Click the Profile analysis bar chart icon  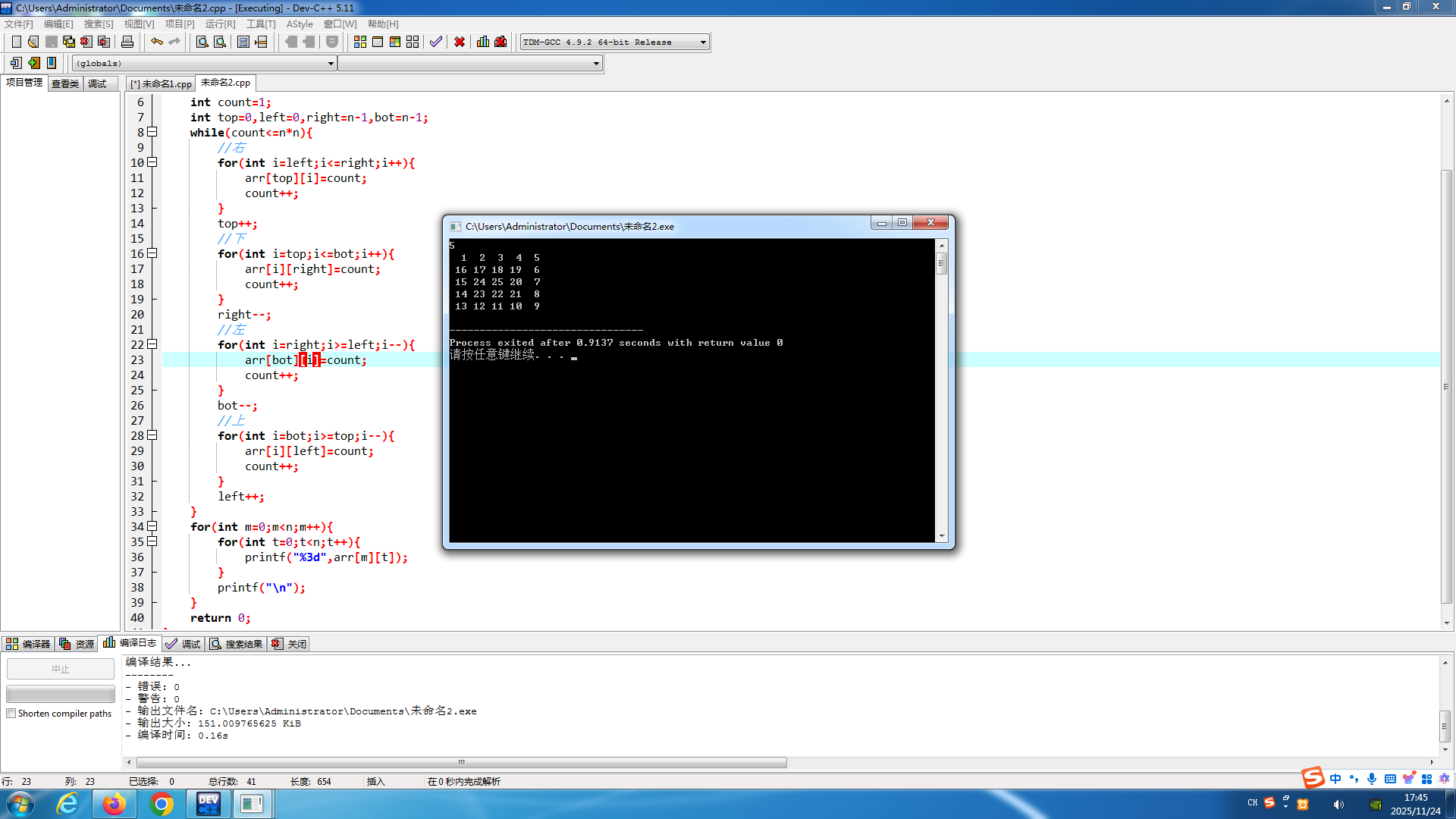tap(483, 42)
